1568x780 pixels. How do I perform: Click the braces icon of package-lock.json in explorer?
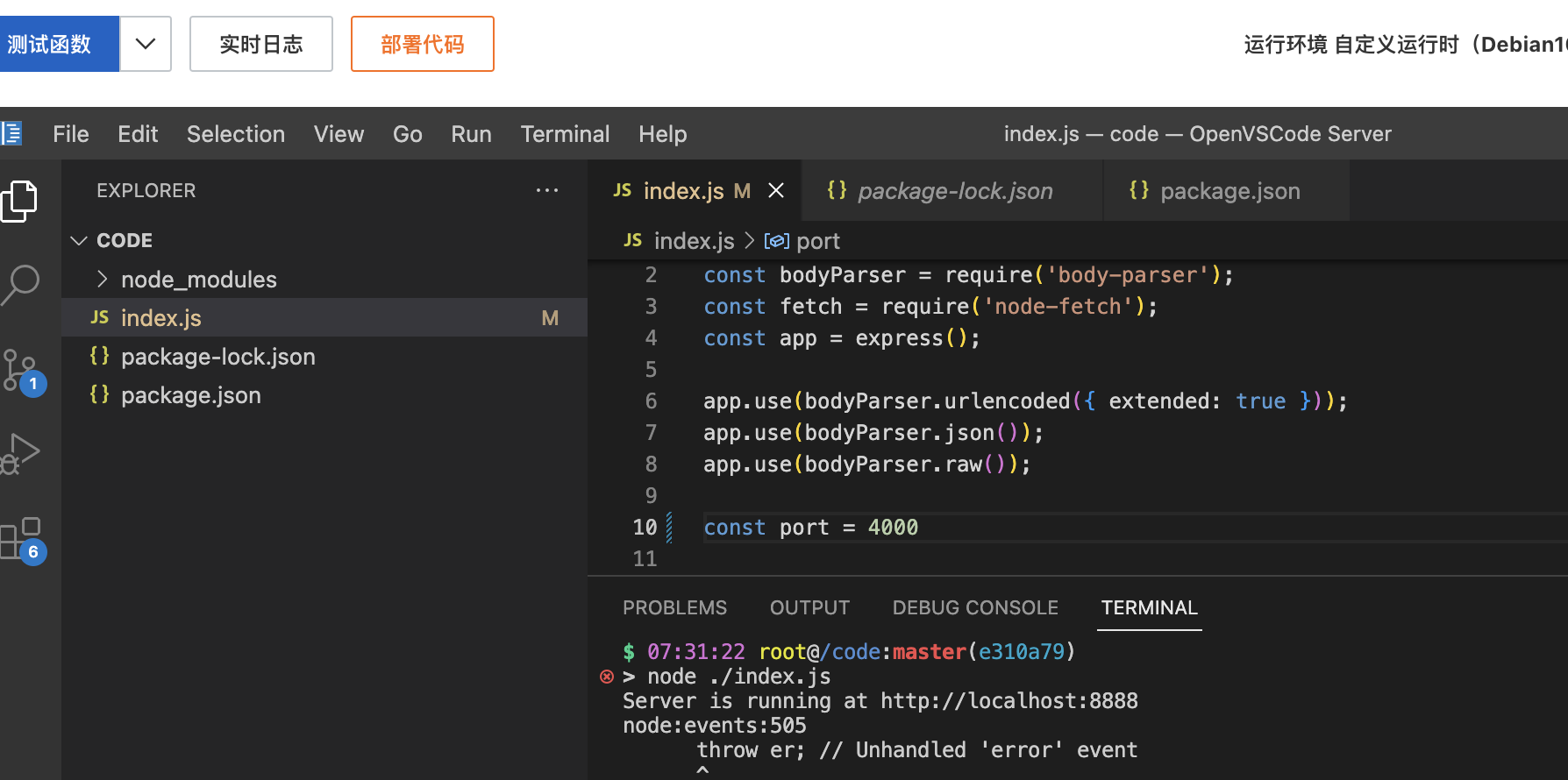[x=100, y=356]
